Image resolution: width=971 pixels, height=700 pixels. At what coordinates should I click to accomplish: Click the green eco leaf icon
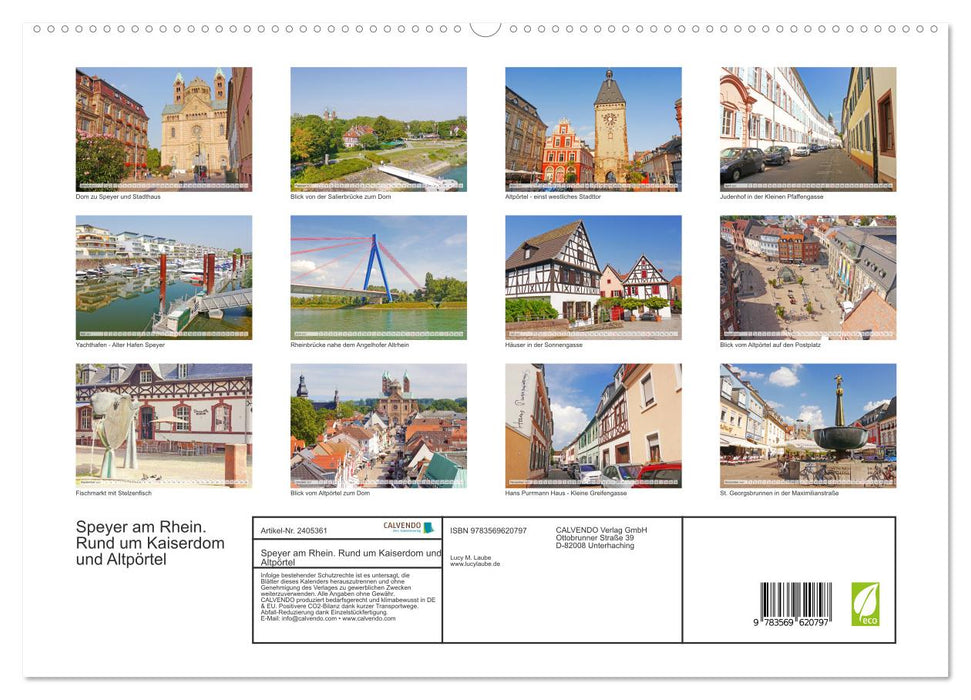pyautogui.click(x=865, y=604)
